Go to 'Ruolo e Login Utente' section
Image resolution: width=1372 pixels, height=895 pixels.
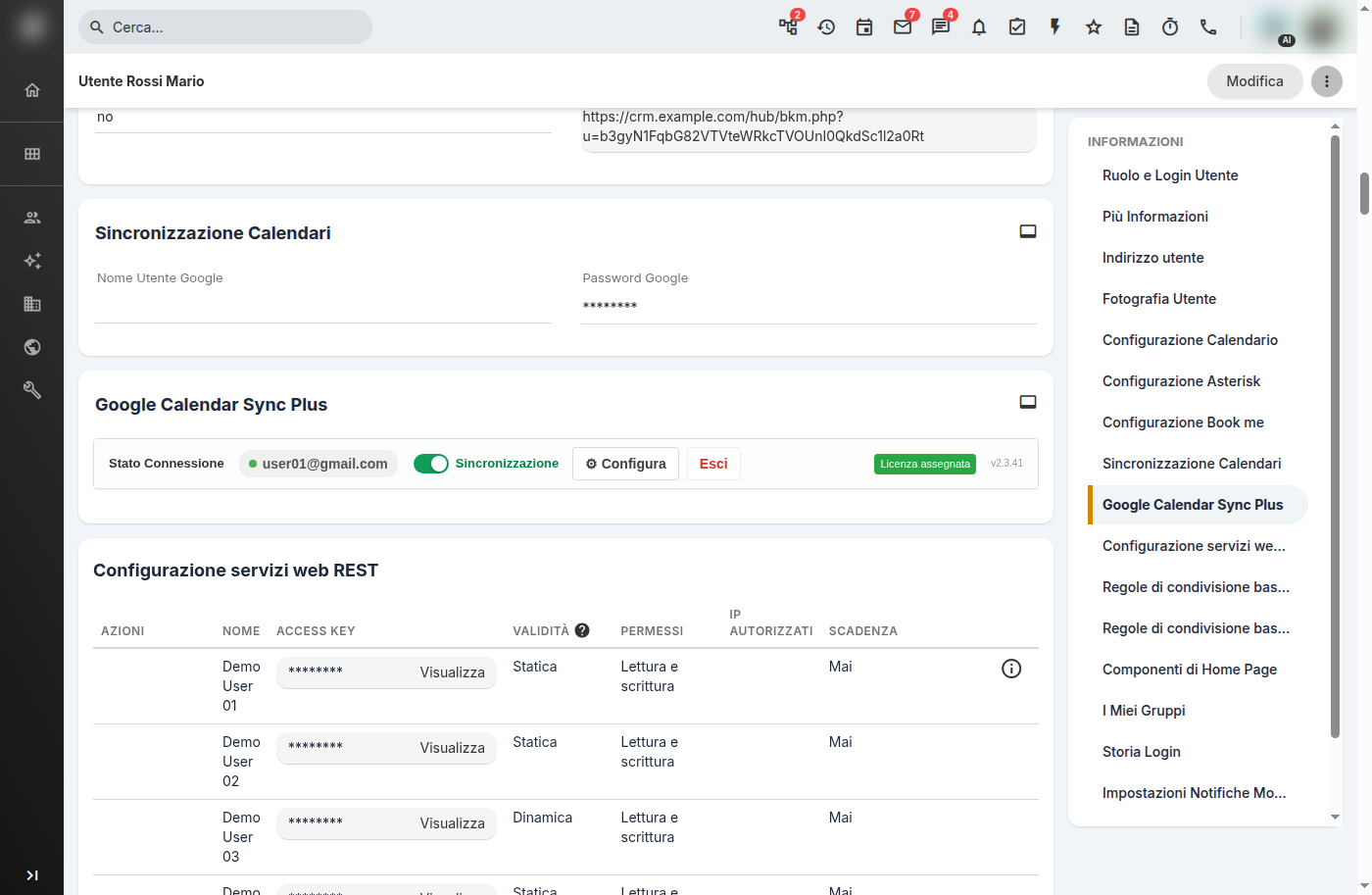tap(1170, 175)
